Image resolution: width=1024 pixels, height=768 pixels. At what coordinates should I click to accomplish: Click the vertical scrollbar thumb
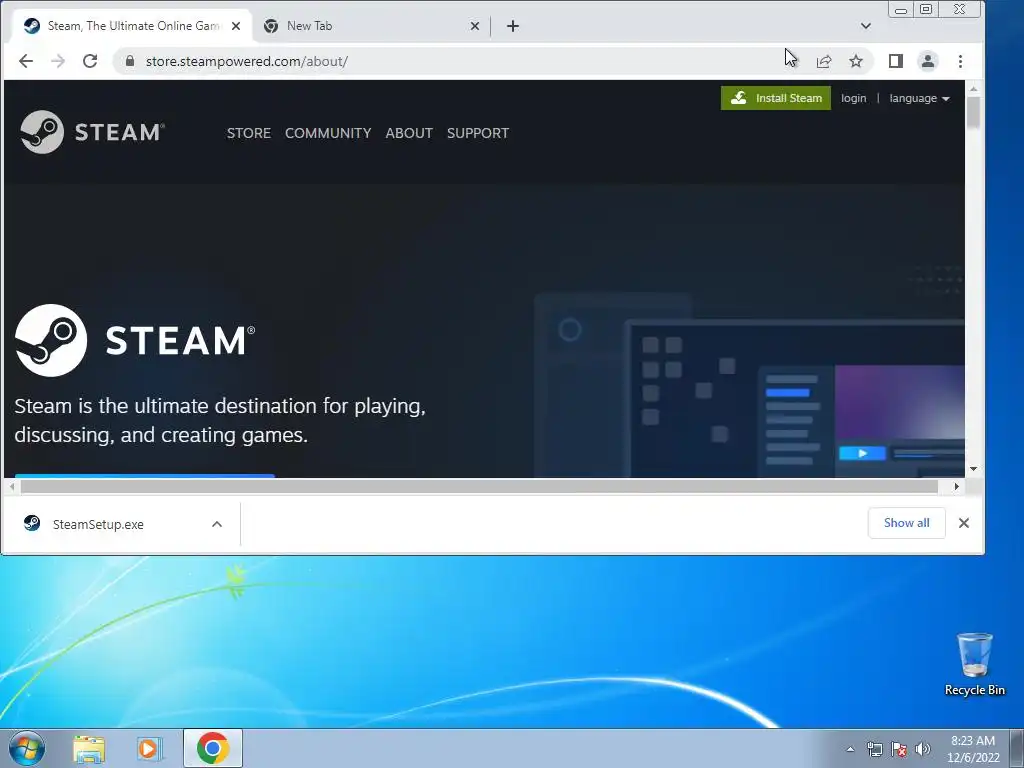[973, 112]
